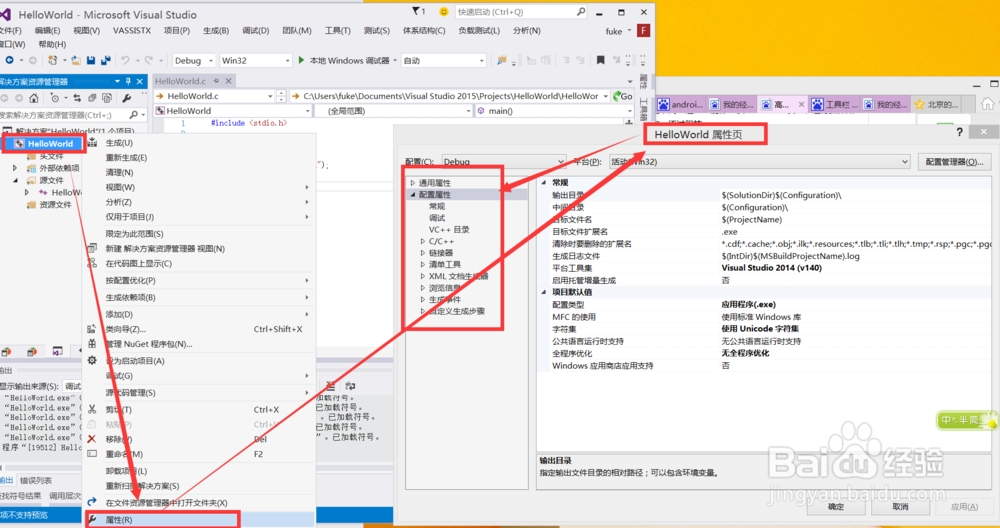Click the pin icon of Solution Explorer panel
The width and height of the screenshot is (1000, 528).
pos(128,82)
